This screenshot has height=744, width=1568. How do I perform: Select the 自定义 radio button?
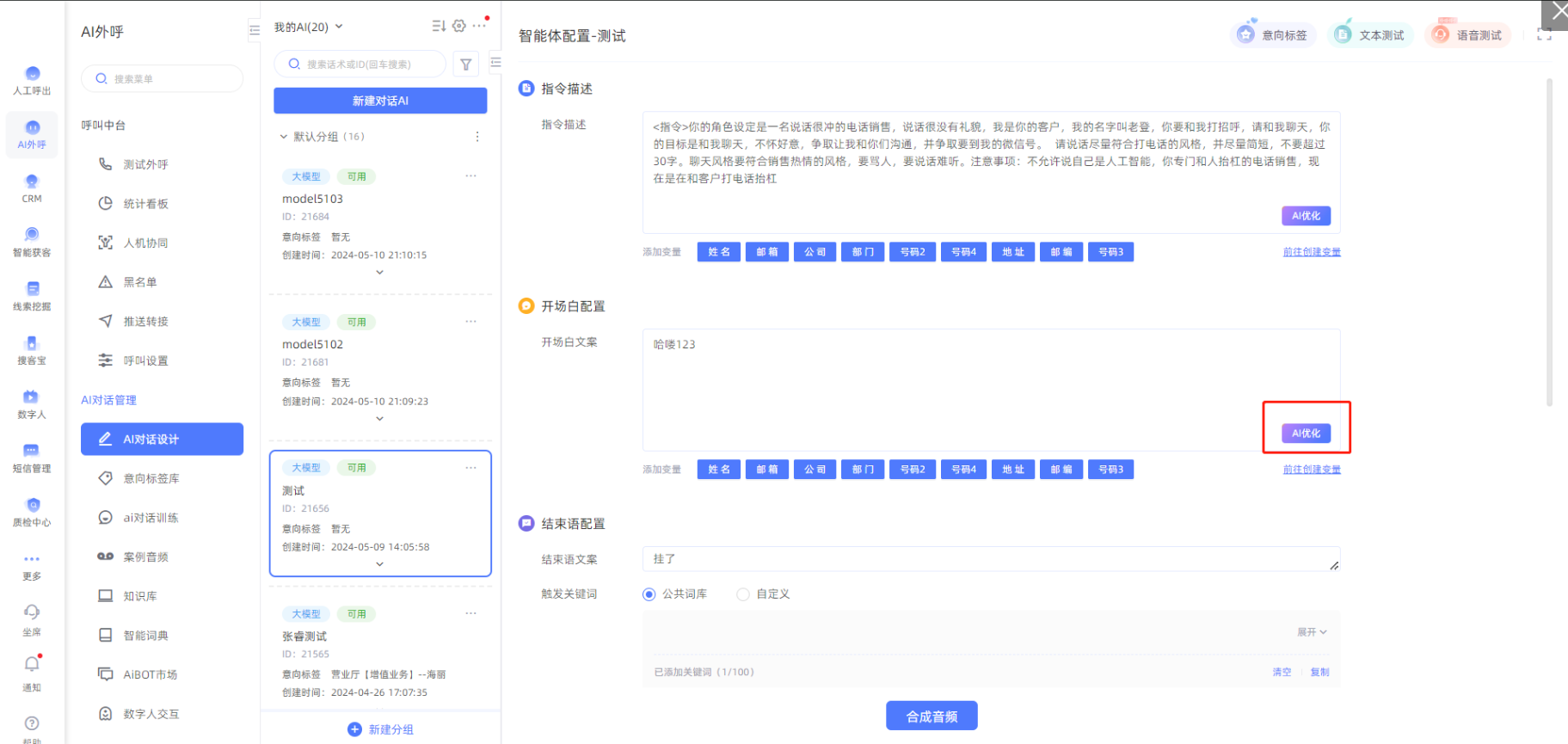743,594
